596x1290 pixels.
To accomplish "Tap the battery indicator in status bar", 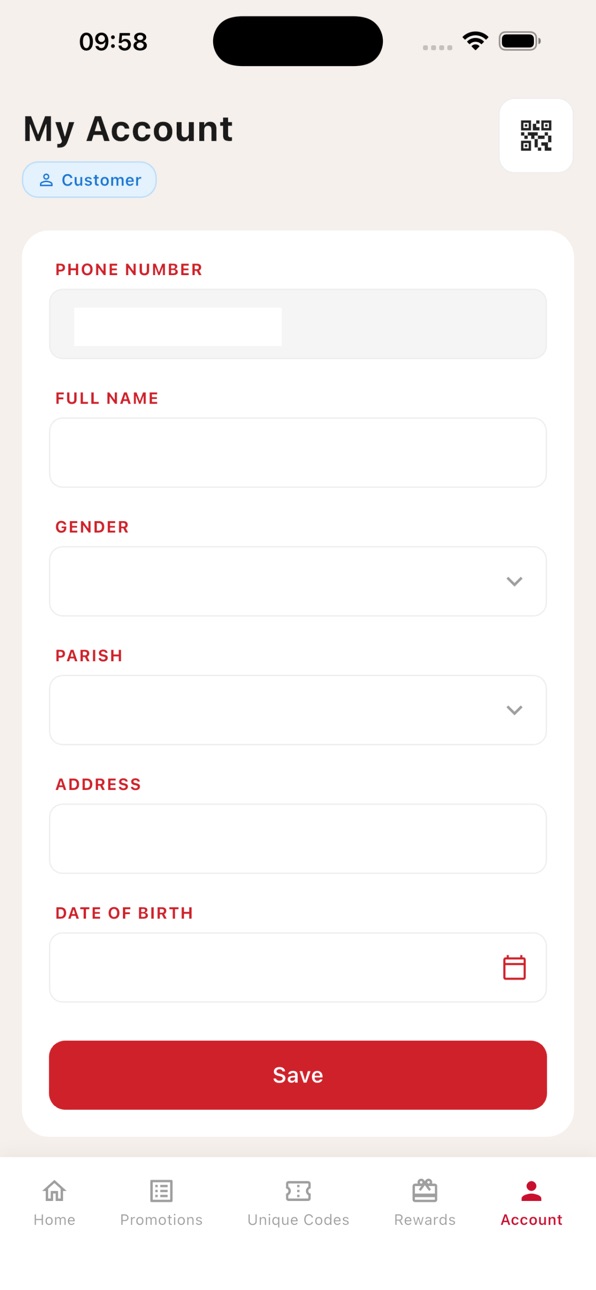I will coord(519,41).
